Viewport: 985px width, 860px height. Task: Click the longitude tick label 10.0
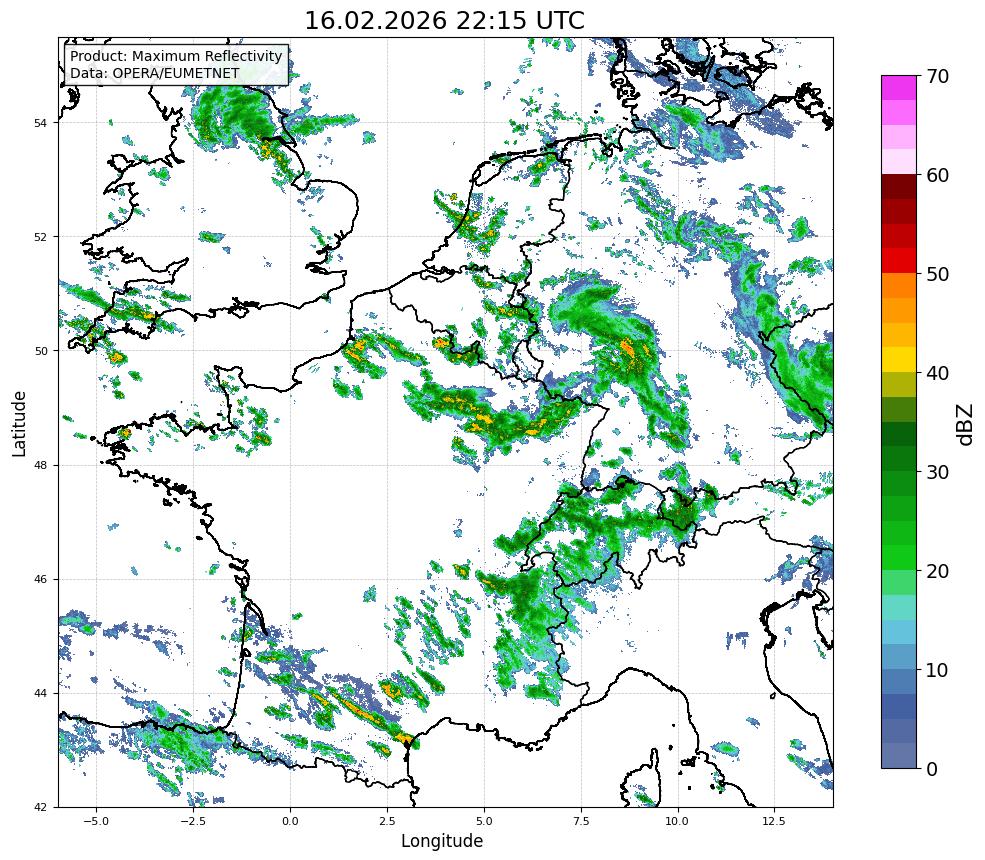pyautogui.click(x=678, y=821)
